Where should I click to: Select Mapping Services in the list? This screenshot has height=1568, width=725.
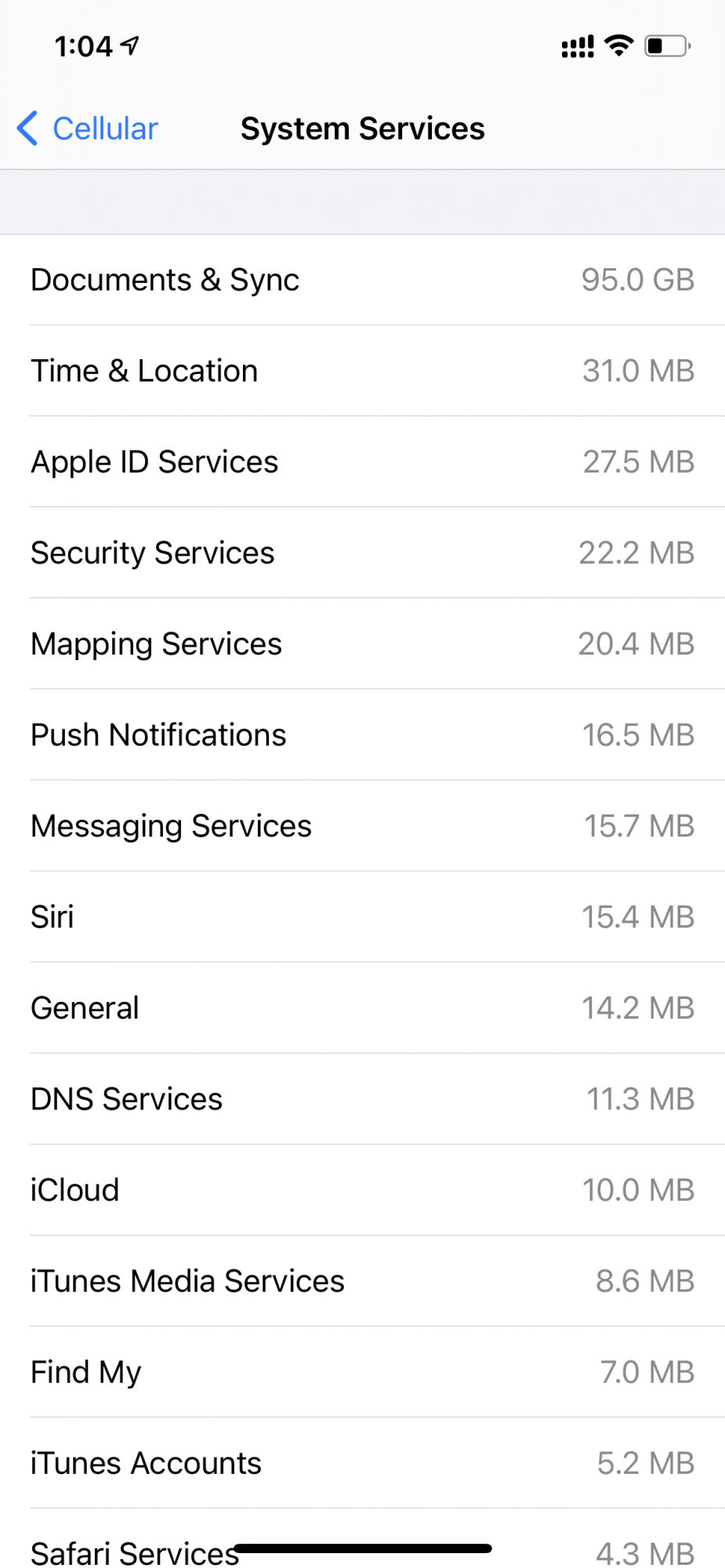click(x=362, y=644)
